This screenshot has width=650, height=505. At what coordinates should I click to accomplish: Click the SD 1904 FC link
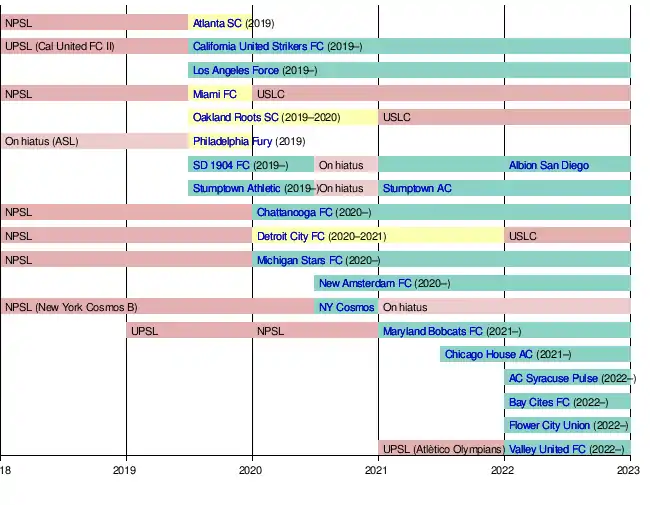tap(221, 165)
